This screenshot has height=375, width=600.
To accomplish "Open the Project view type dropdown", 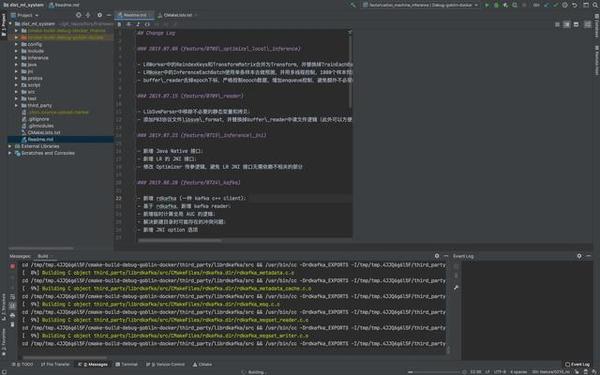I will (25, 15).
